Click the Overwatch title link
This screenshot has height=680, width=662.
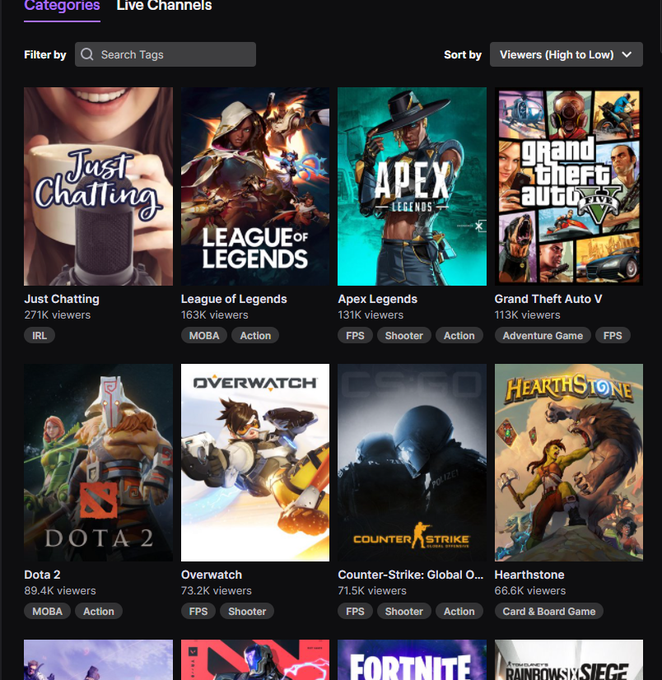211,575
